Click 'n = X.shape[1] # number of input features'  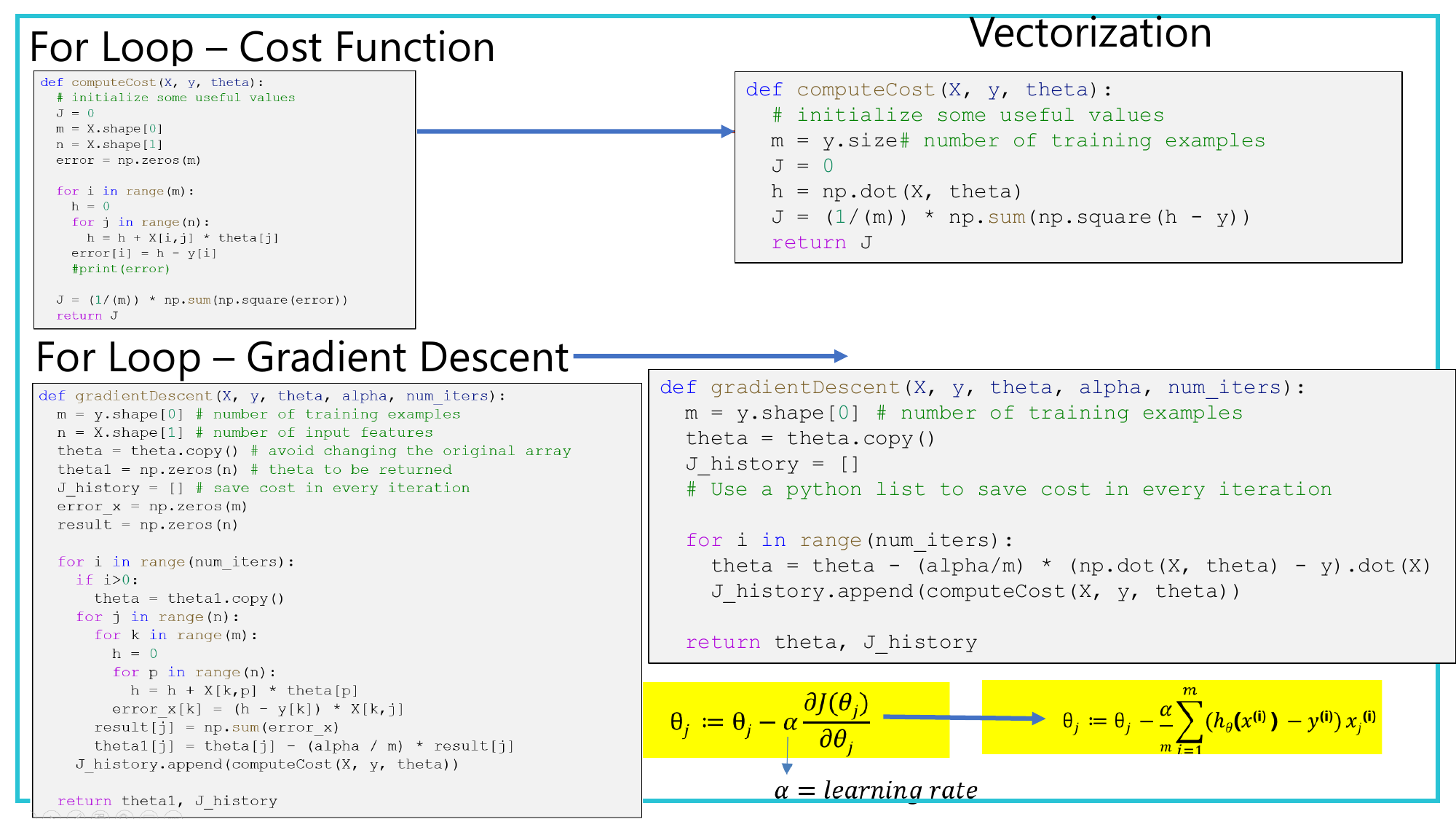point(245,433)
